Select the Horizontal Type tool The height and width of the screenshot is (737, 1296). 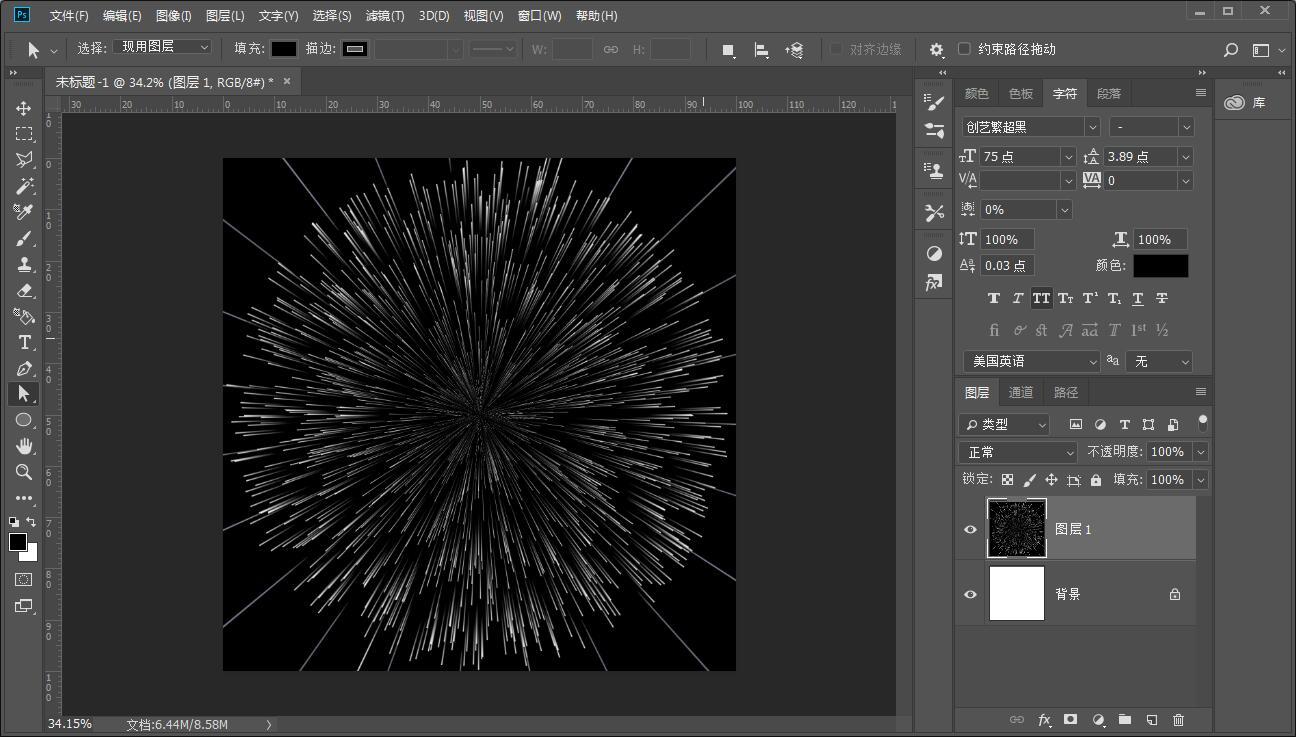point(24,342)
